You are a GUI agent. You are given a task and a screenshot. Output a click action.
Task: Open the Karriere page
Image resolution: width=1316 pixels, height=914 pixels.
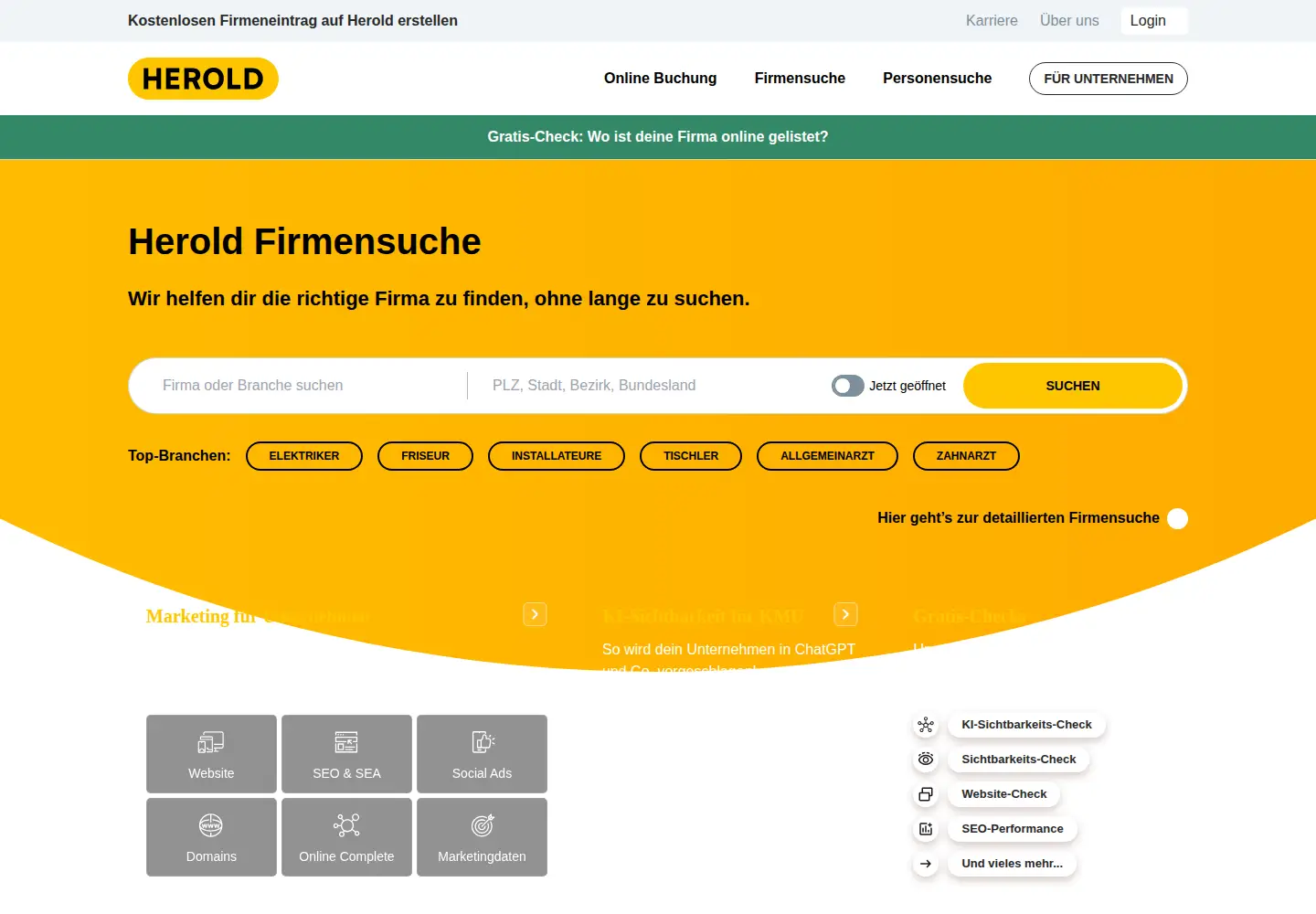(x=992, y=20)
